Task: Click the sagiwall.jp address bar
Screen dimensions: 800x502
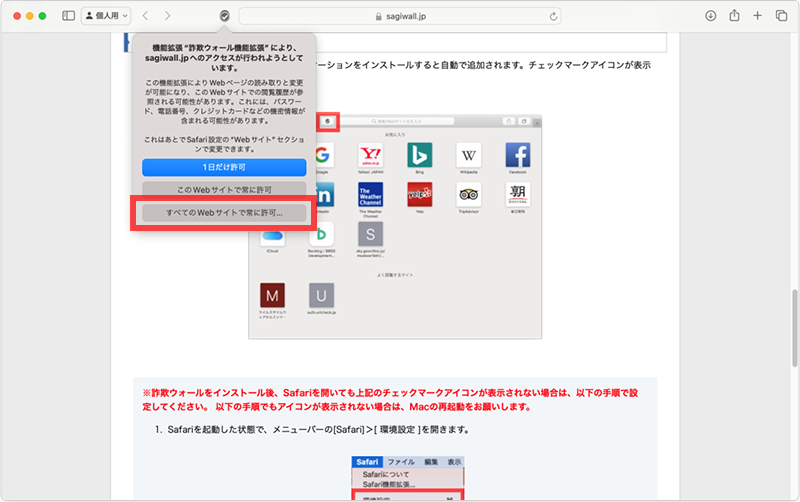Action: point(400,16)
